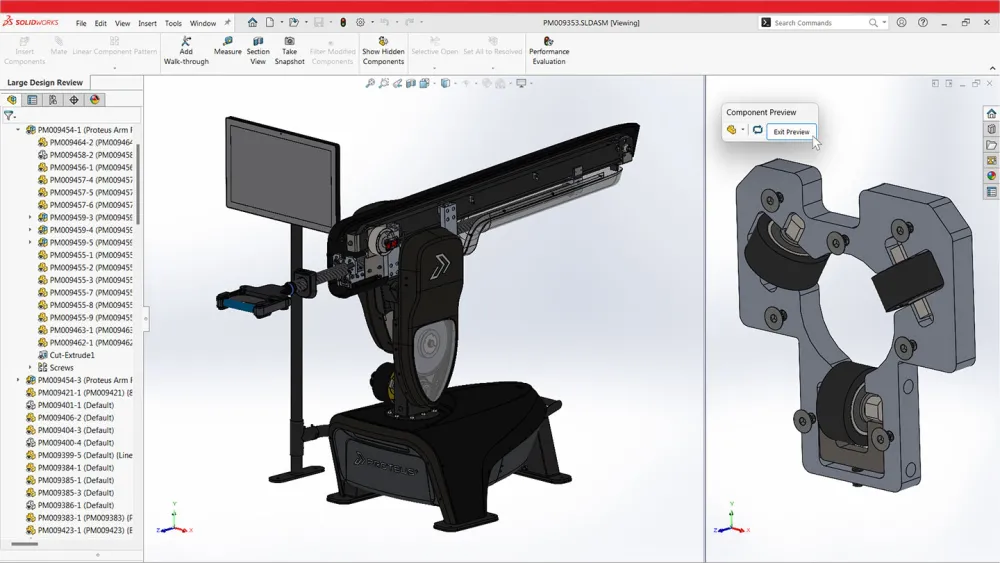Image resolution: width=1000 pixels, height=563 pixels.
Task: Open the Section View tool
Action: pyautogui.click(x=258, y=51)
